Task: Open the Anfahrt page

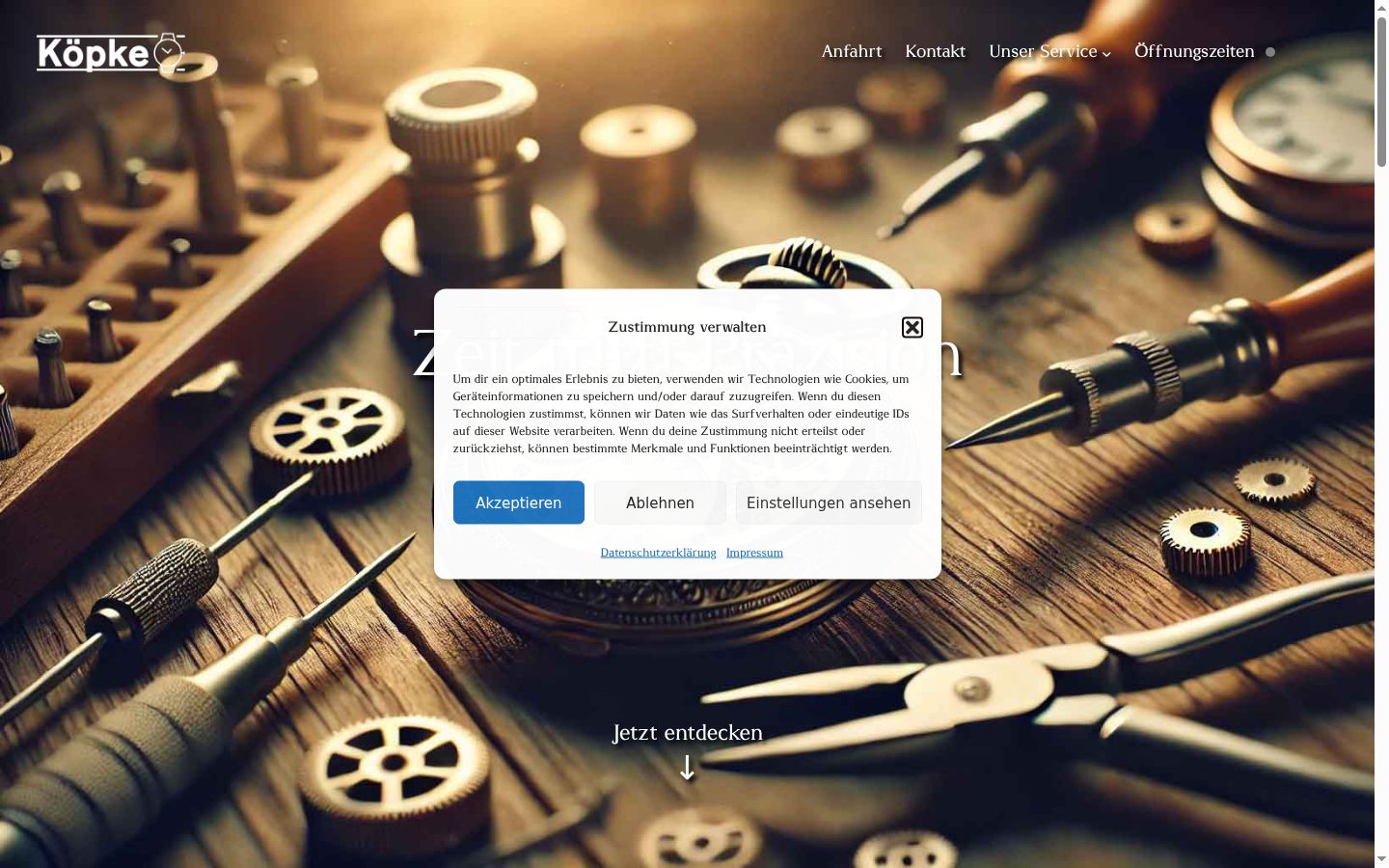Action: tap(852, 51)
